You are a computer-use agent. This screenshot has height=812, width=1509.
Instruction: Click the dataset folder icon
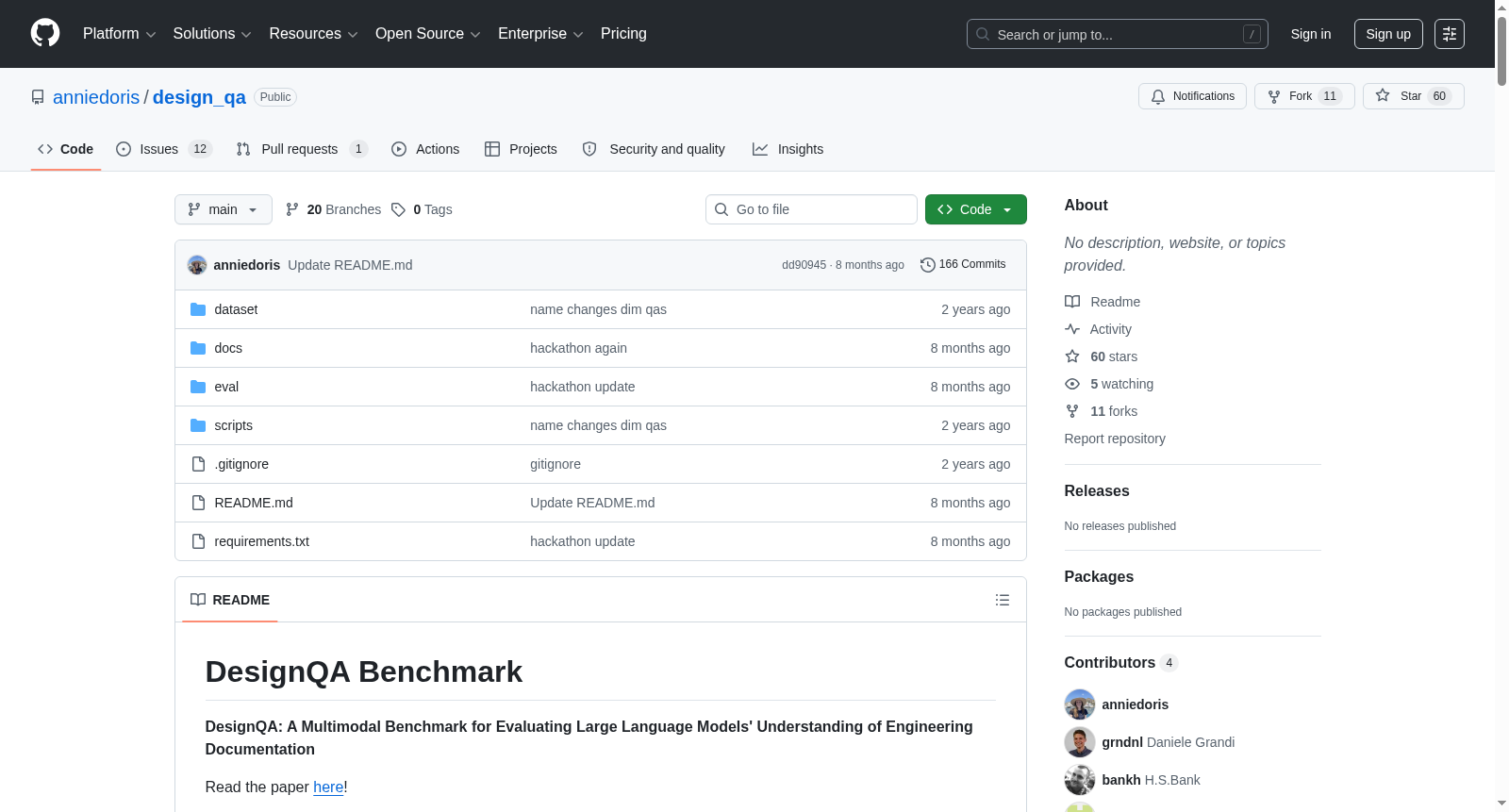198,309
